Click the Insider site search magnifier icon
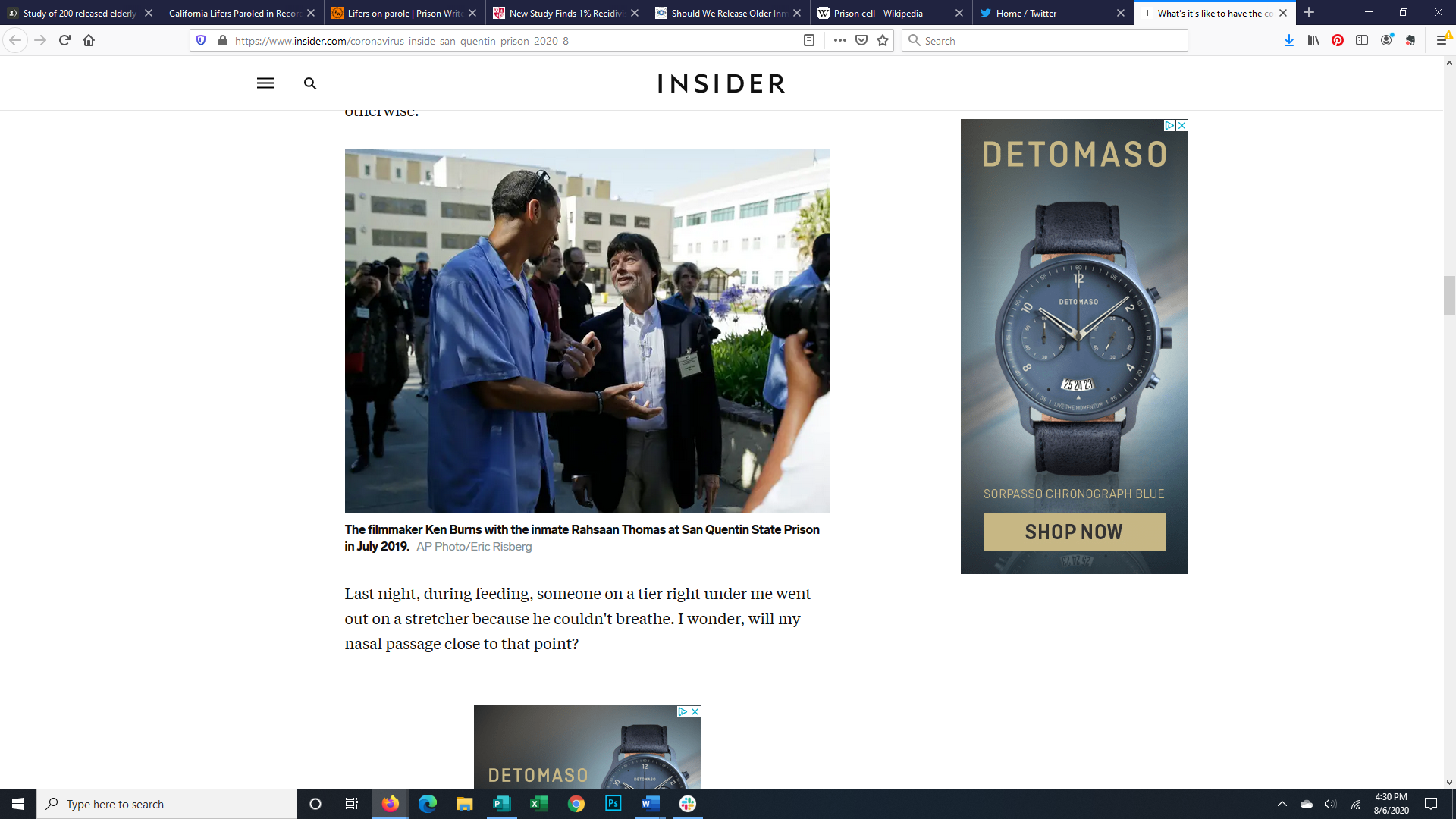 coord(309,83)
